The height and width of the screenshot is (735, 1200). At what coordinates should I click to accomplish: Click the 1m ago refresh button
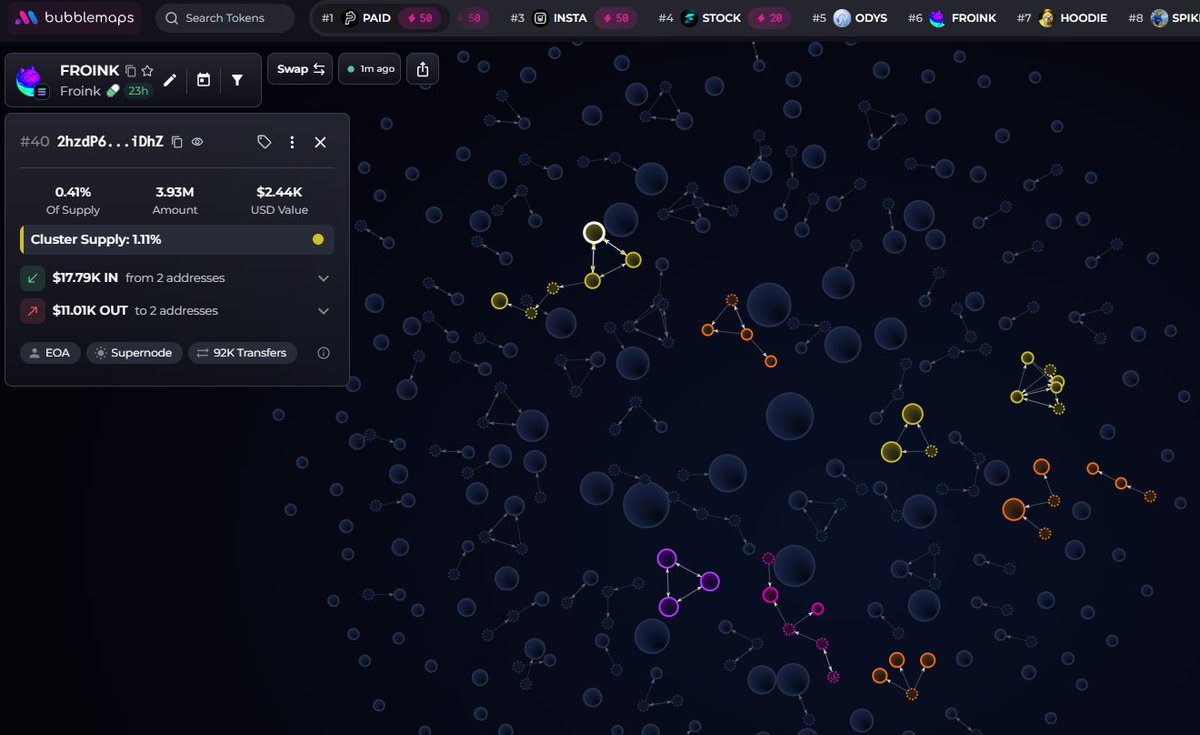tap(369, 69)
